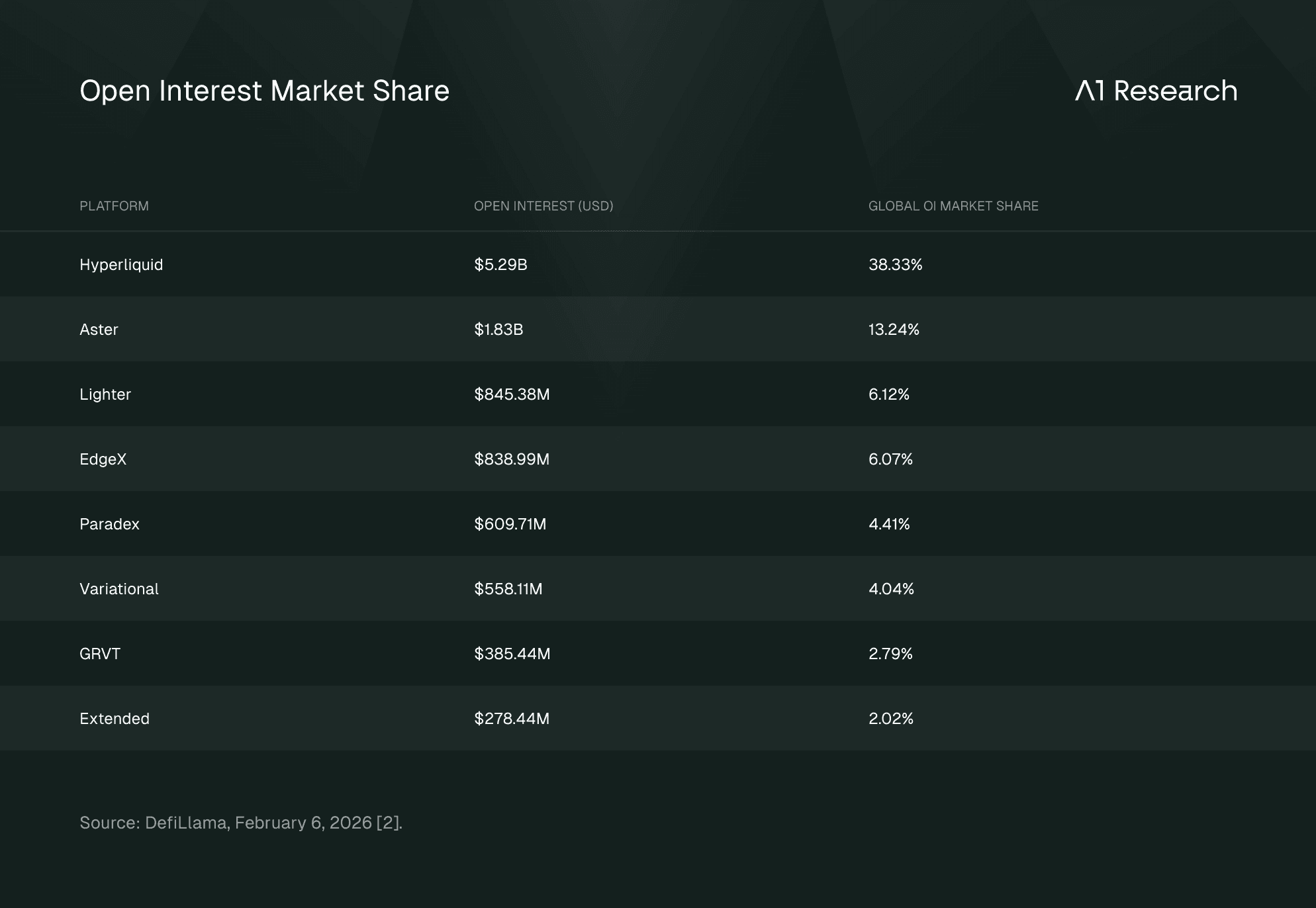Click the OPEN INTEREST (USD) column header
The width and height of the screenshot is (1316, 908).
pos(543,206)
